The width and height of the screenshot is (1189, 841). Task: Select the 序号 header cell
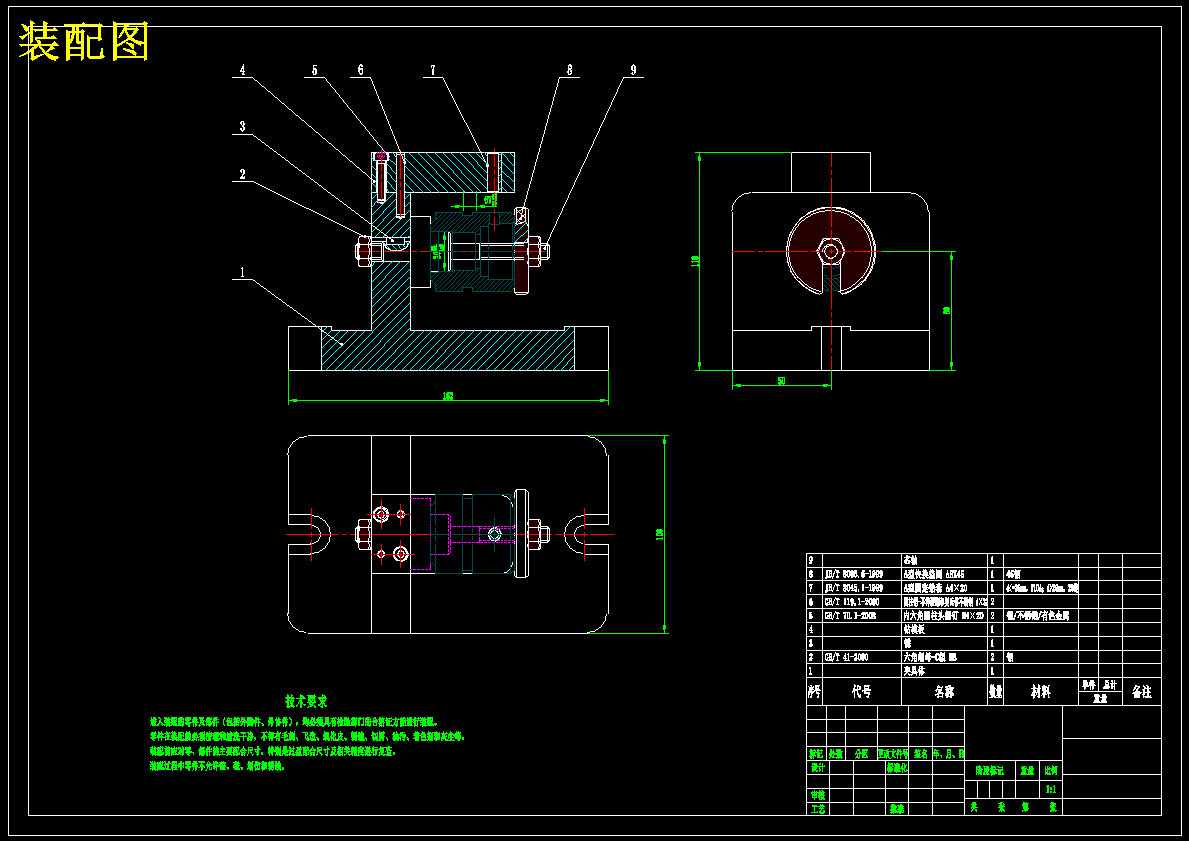[x=814, y=692]
